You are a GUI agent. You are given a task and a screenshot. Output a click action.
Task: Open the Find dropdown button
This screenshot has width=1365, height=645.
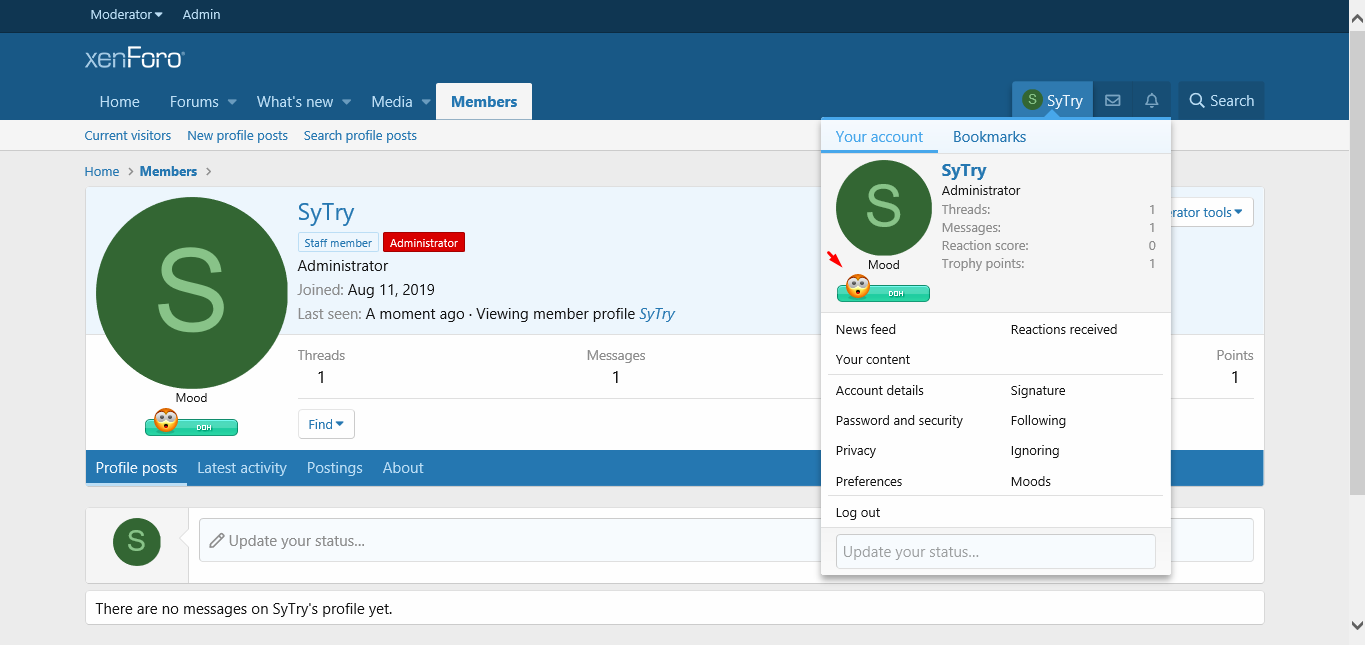point(326,424)
